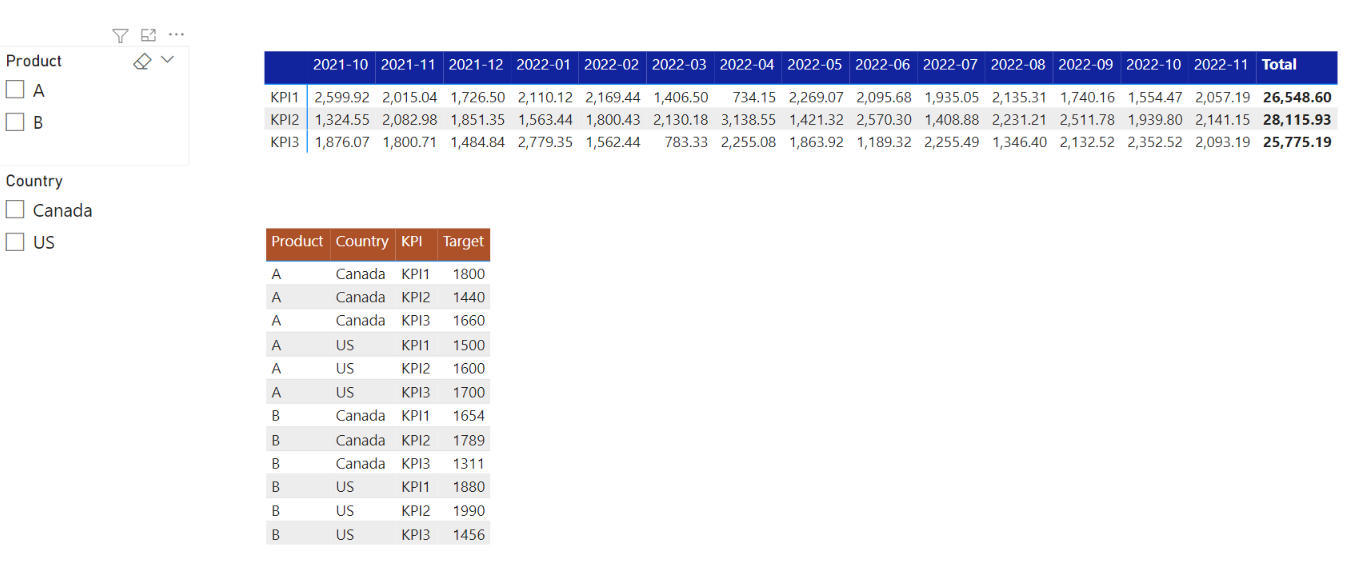This screenshot has height=583, width=1347.
Task: Sort by the 2022-10 column header
Action: pos(1154,65)
